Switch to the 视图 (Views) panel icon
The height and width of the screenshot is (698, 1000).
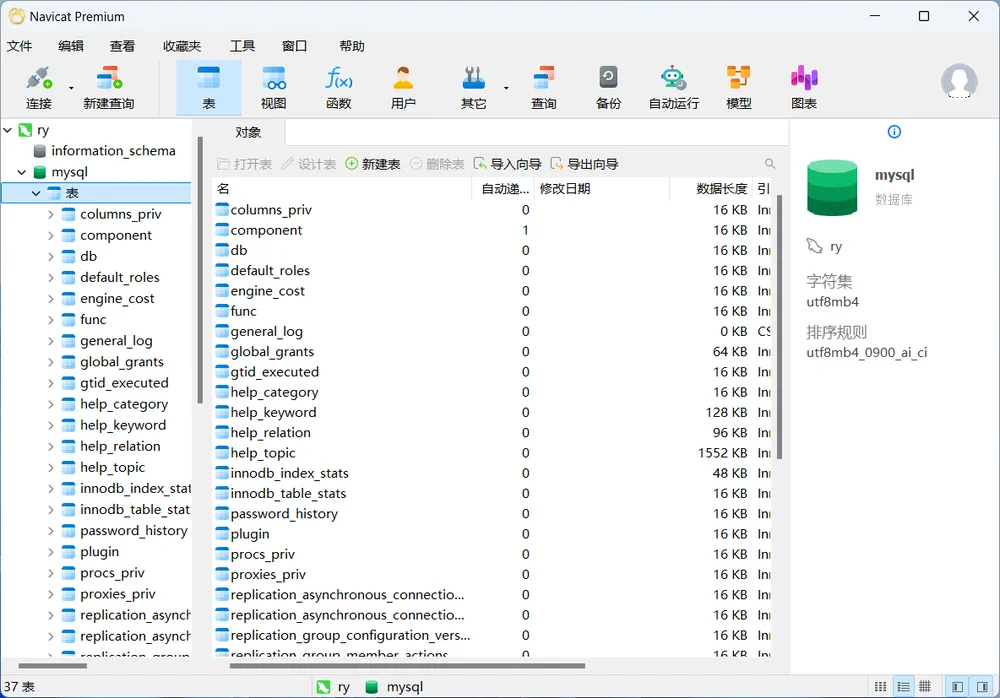pyautogui.click(x=273, y=85)
